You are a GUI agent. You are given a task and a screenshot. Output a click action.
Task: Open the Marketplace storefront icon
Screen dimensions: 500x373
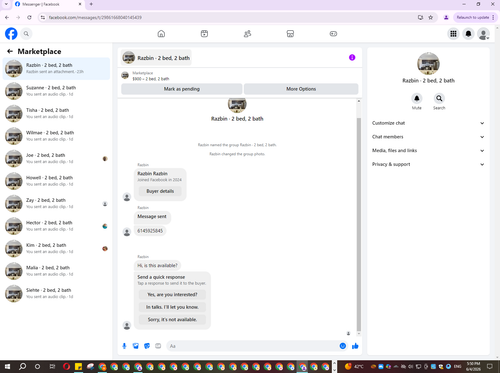pos(290,34)
